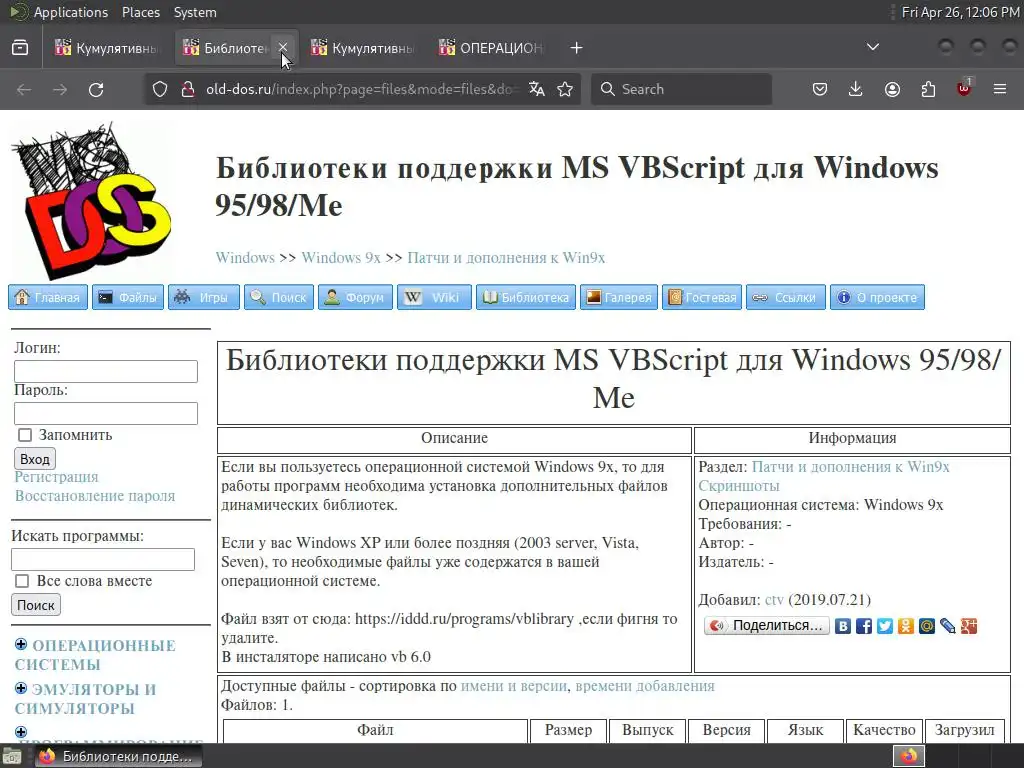Image resolution: width=1024 pixels, height=768 pixels.
Task: Open Файлы section in navigation
Action: pyautogui.click(x=128, y=297)
